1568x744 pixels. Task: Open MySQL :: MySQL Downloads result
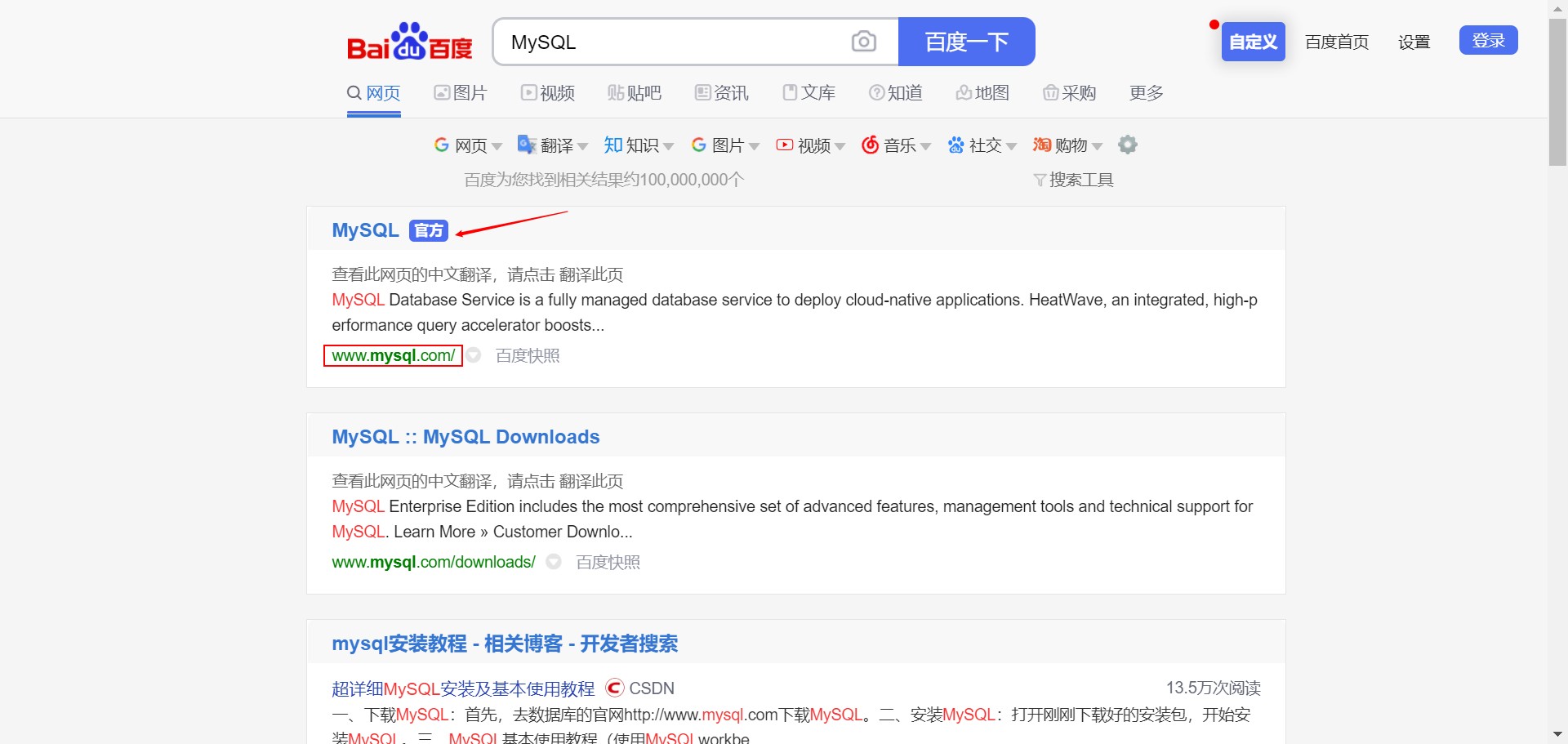[x=465, y=437]
